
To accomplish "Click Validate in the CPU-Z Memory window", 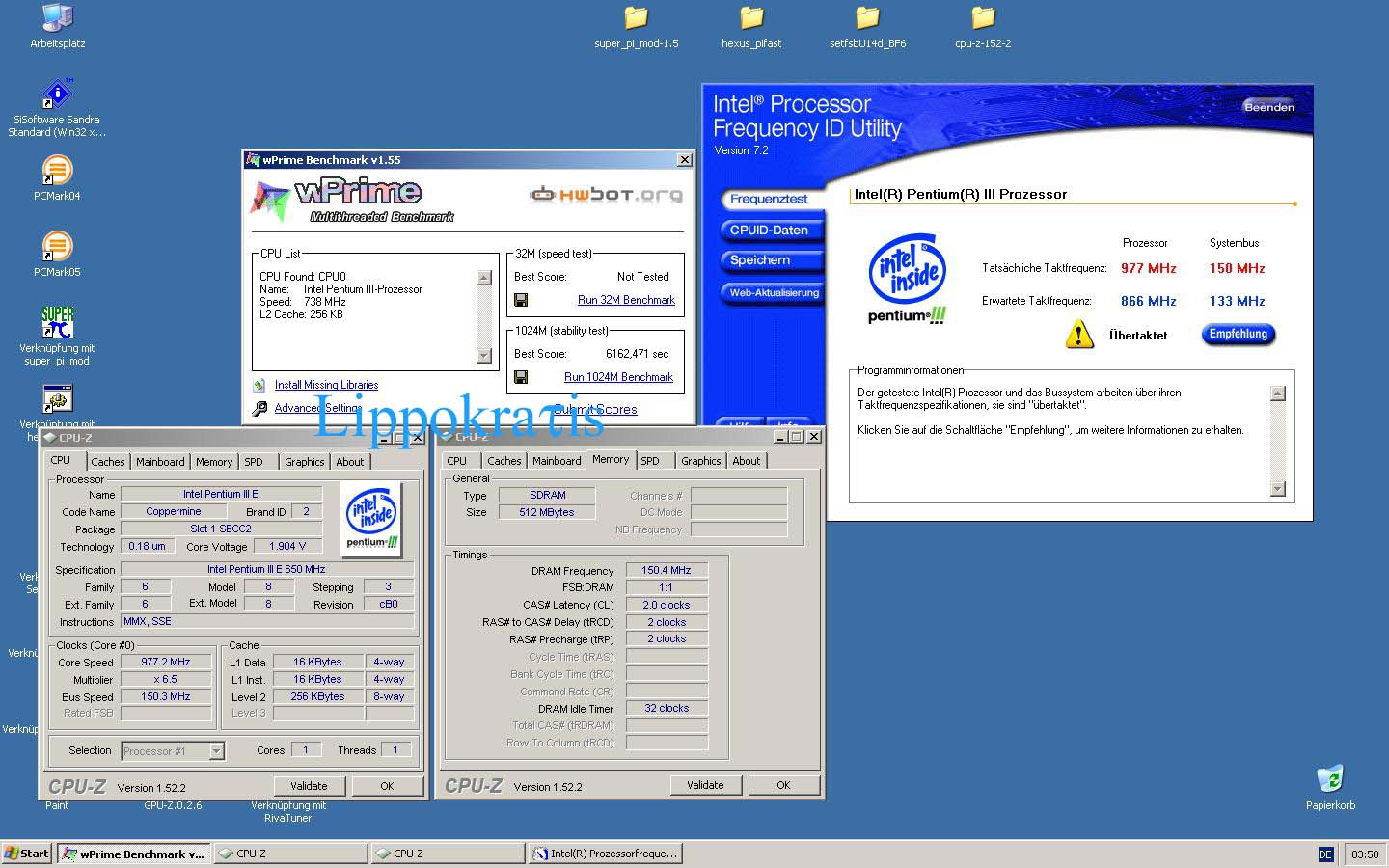I will 705,785.
